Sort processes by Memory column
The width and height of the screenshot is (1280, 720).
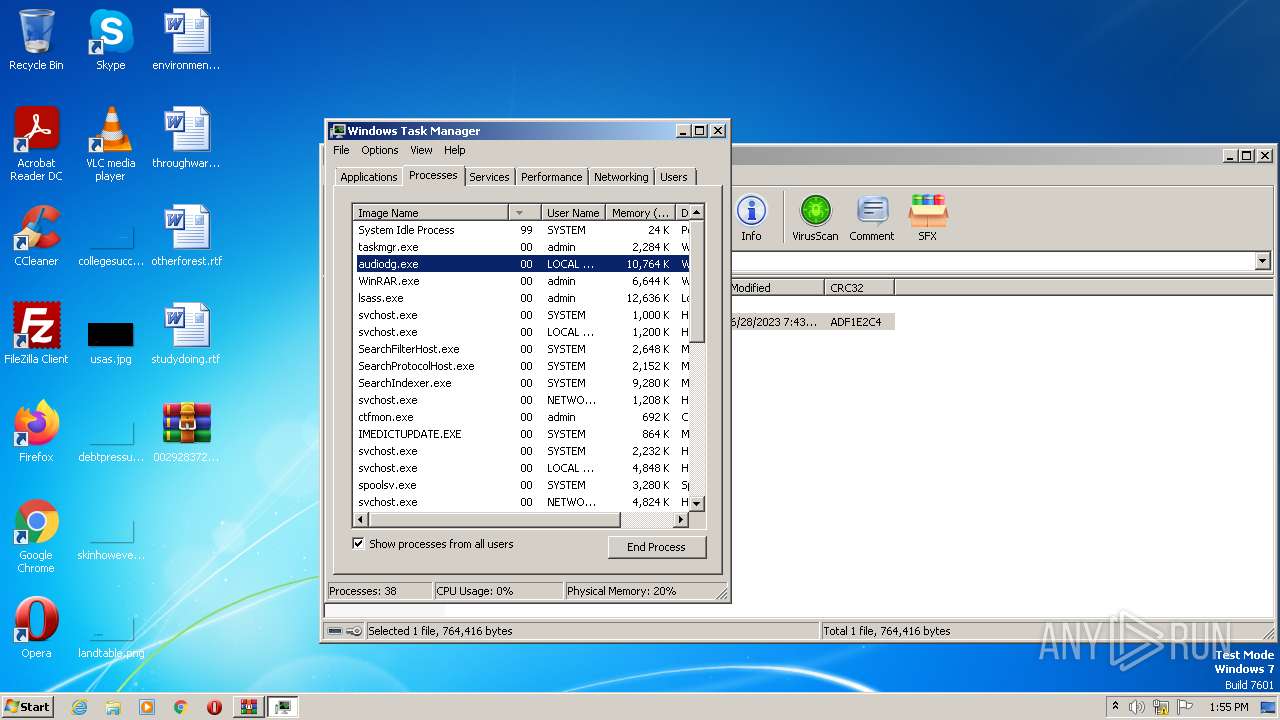[641, 213]
